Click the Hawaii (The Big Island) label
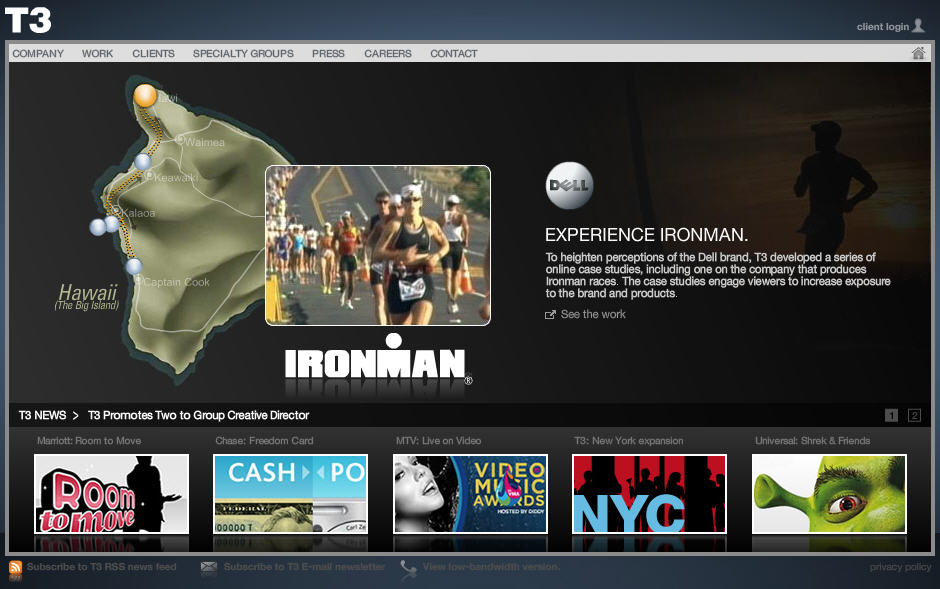Viewport: 940px width, 589px height. pyautogui.click(x=87, y=297)
